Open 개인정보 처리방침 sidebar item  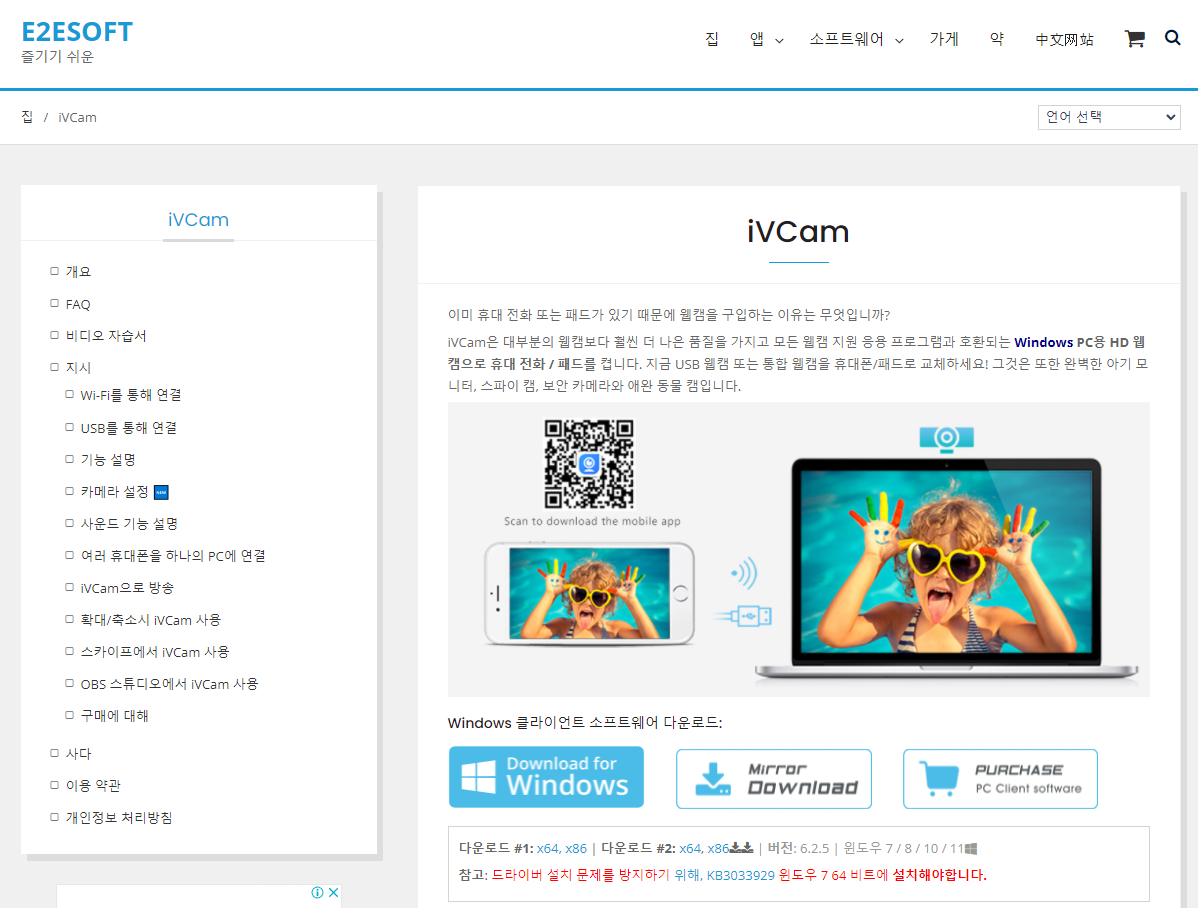118,819
